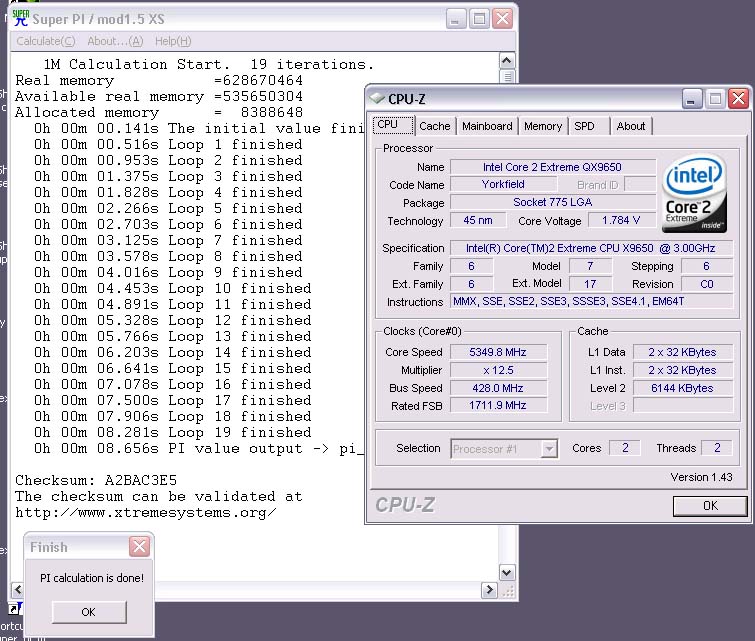Viewport: 755px width, 641px height.
Task: Click the Super PI horizontal scroll left arrow
Action: 18,589
